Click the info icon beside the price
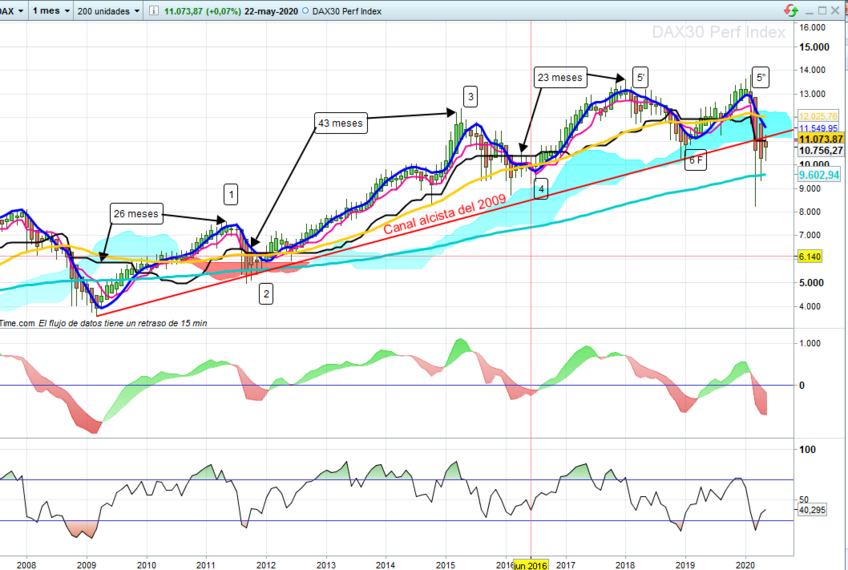This screenshot has width=848, height=570. tap(154, 11)
